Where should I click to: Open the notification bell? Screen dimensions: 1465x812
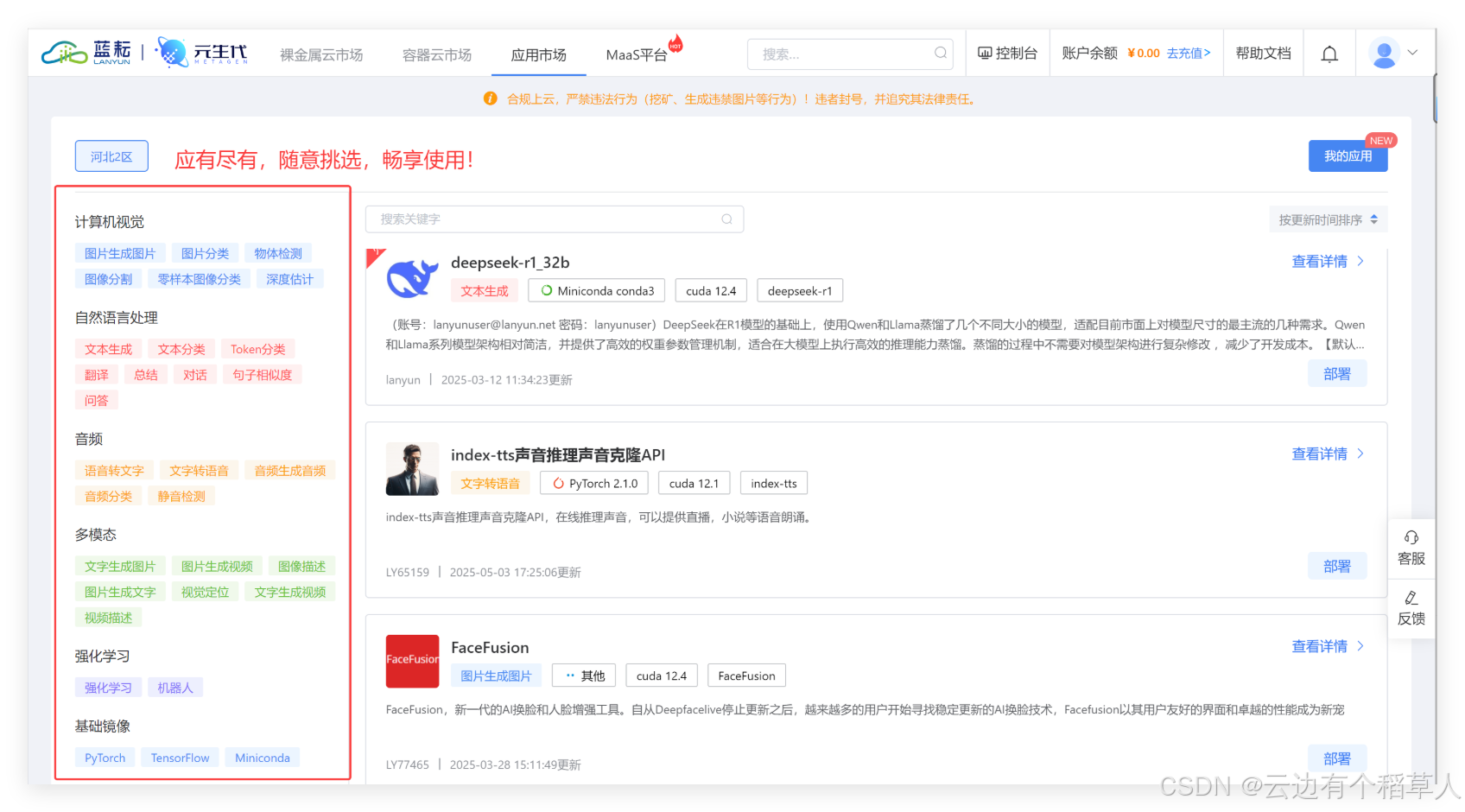(1329, 54)
